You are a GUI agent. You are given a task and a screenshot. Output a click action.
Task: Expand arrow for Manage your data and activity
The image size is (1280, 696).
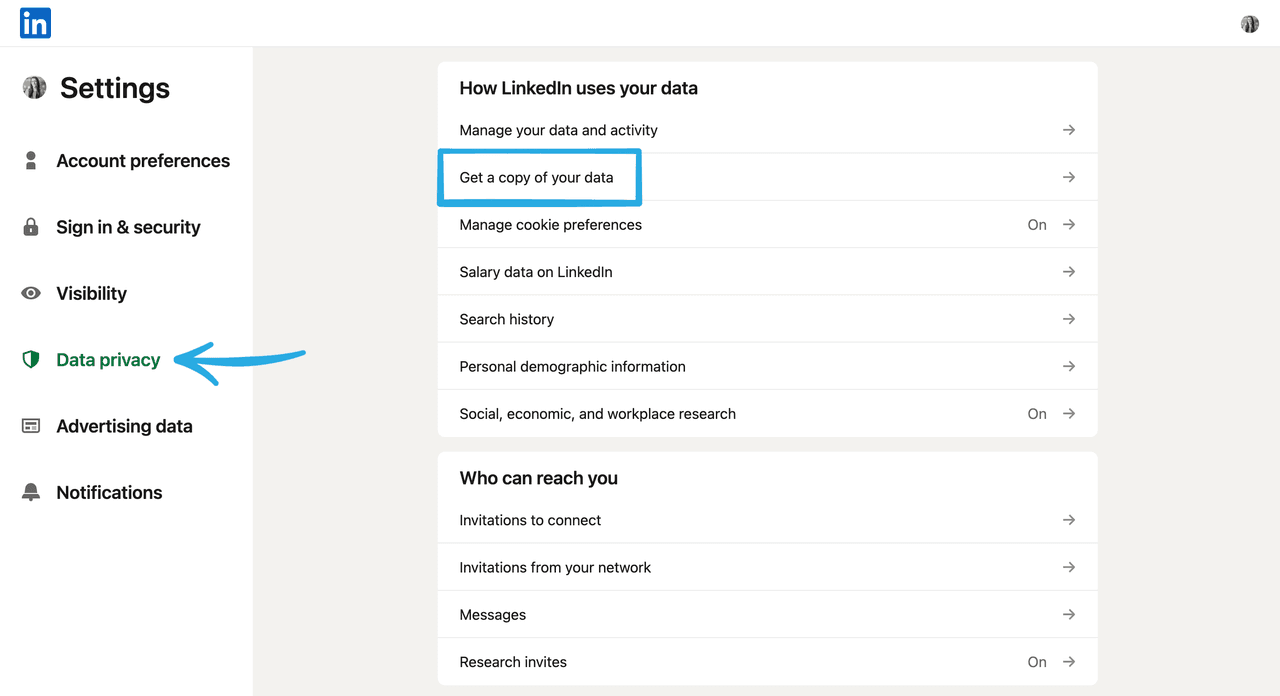pos(1069,130)
